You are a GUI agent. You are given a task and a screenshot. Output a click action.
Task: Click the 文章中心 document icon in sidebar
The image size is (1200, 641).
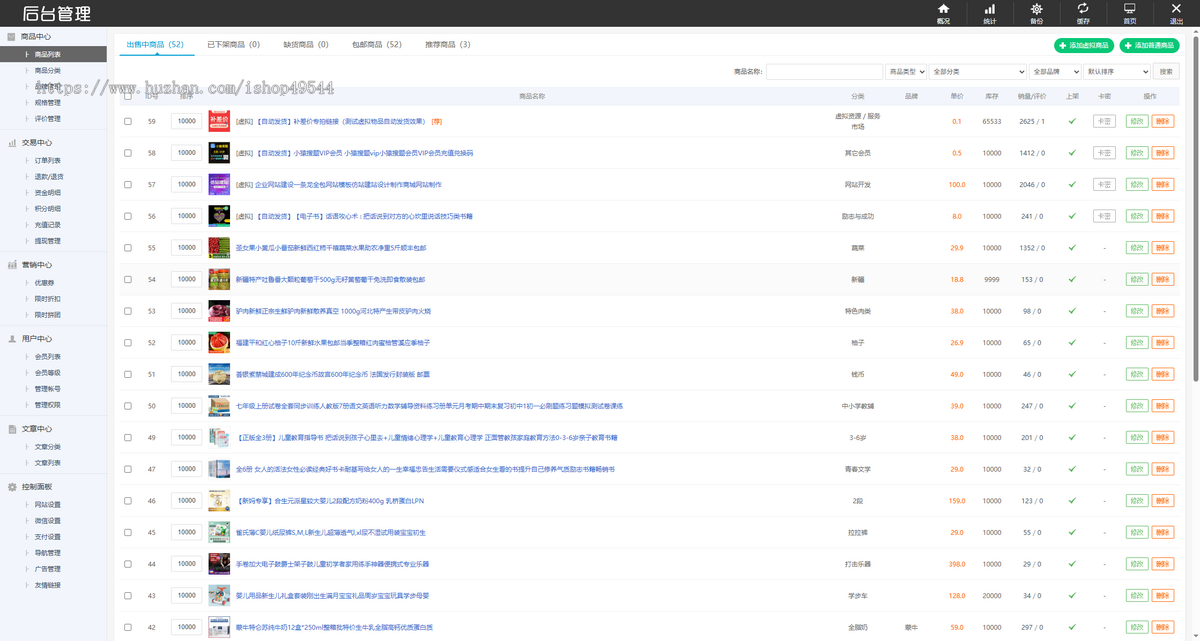(x=12, y=429)
